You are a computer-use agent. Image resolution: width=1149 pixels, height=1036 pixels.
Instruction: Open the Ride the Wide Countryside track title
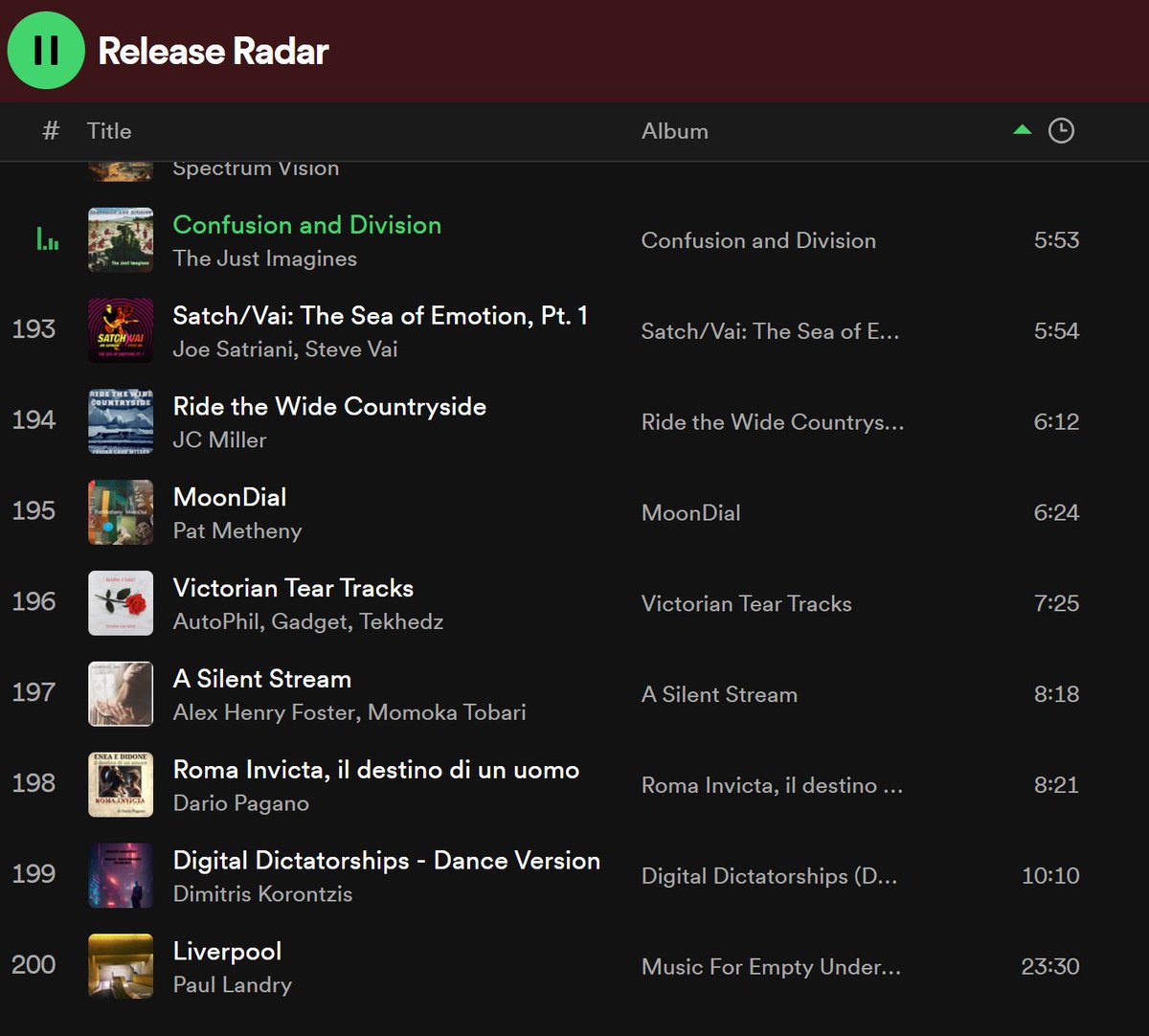click(329, 407)
